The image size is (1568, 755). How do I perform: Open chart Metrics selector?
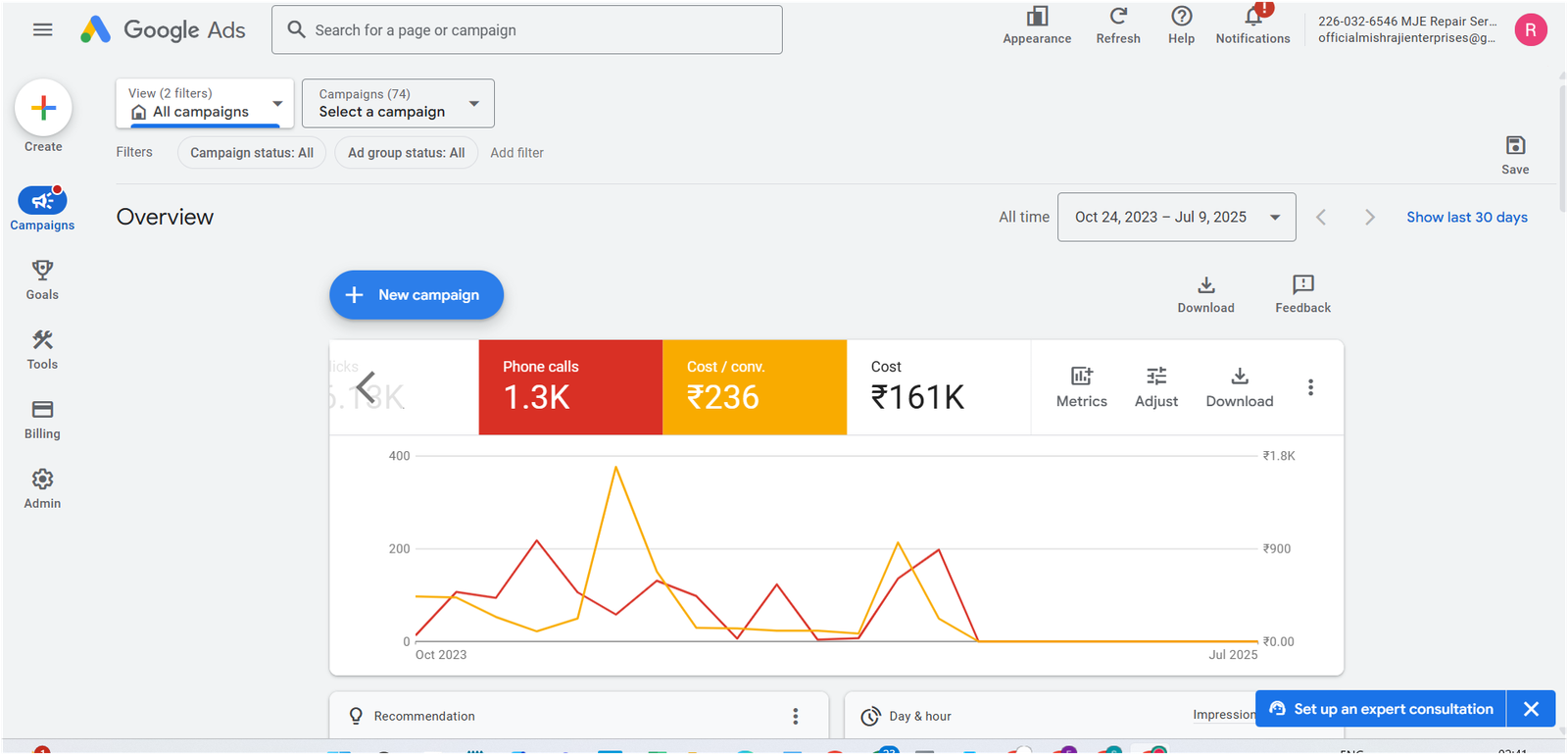coord(1082,387)
